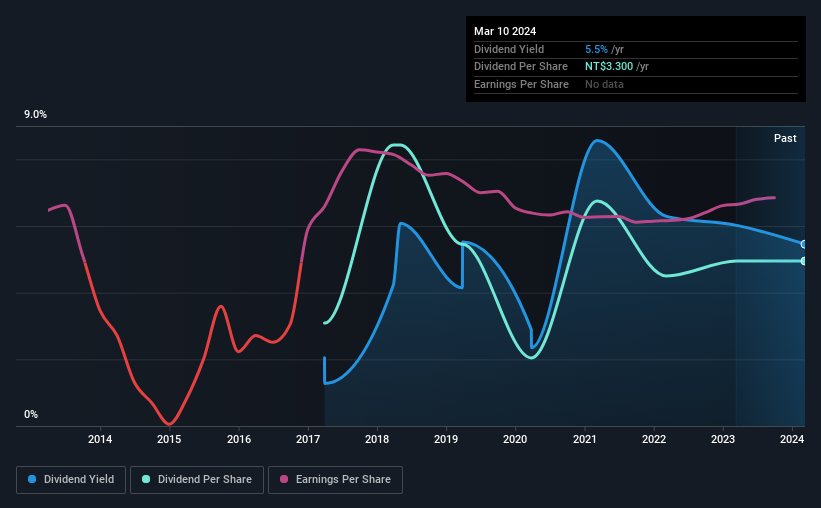
Task: Select the blue Dividend Yield endpoint marker
Action: [x=803, y=244]
